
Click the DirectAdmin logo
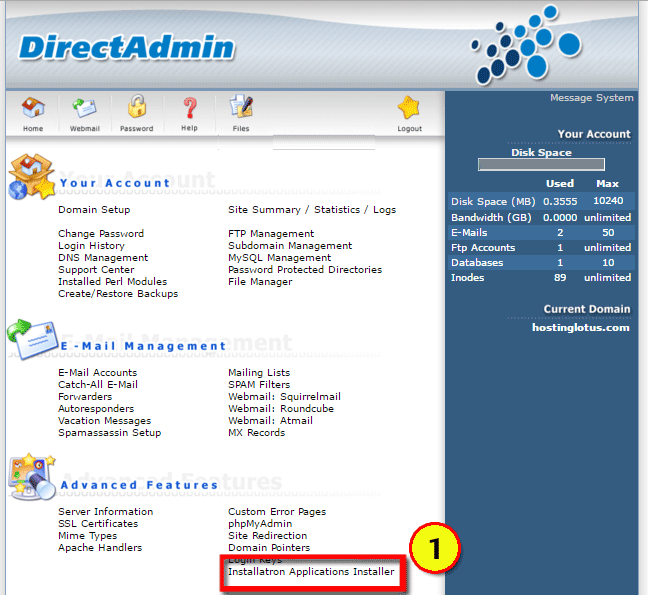(x=126, y=47)
